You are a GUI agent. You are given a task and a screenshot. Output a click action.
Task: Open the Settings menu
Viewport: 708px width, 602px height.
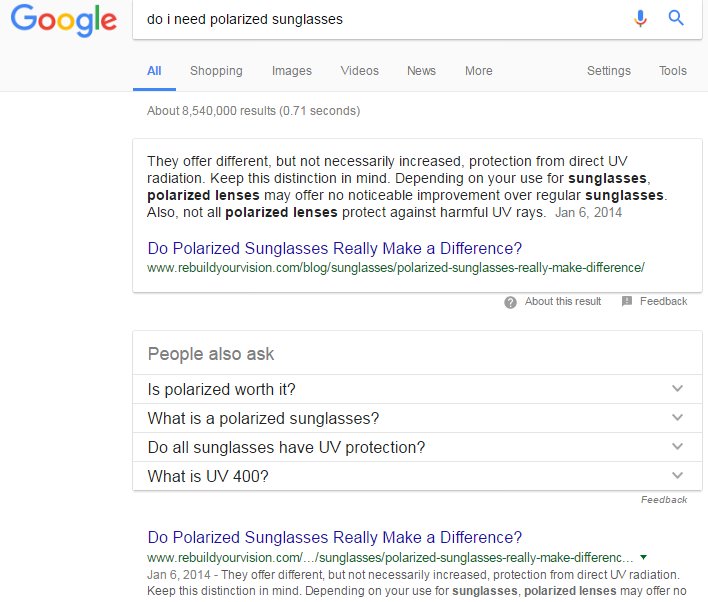(609, 71)
